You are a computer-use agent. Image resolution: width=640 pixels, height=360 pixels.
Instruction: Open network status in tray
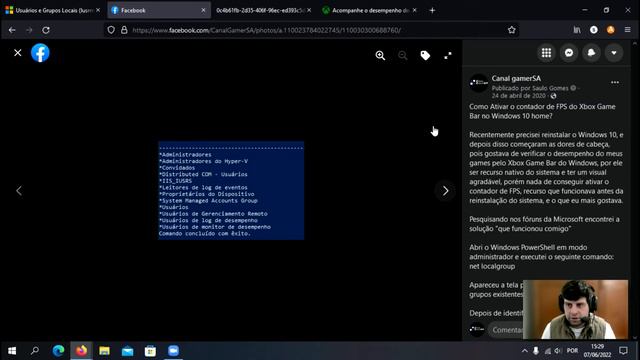coord(547,351)
